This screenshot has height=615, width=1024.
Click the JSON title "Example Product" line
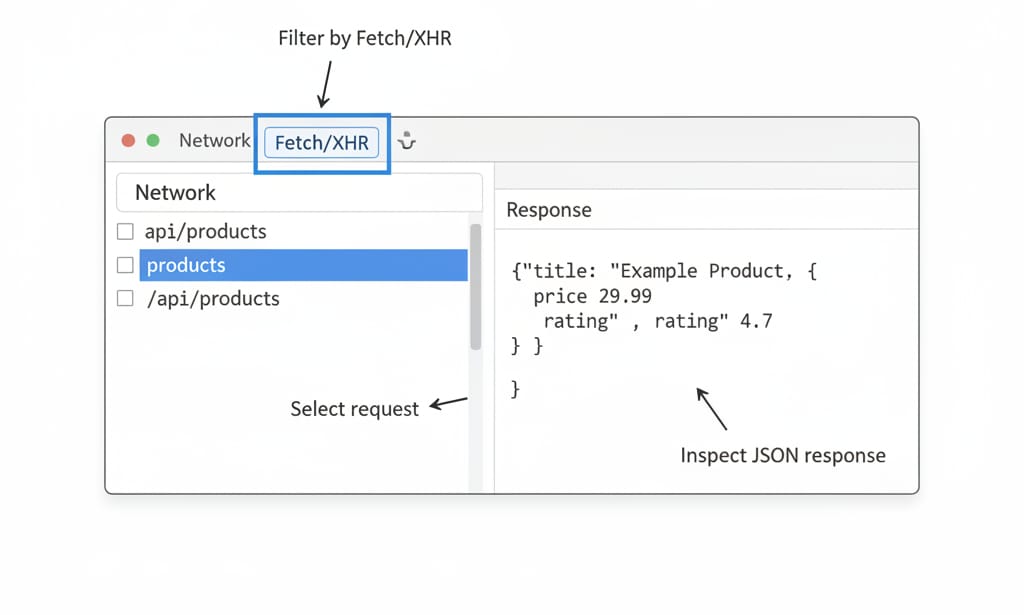pos(664,271)
